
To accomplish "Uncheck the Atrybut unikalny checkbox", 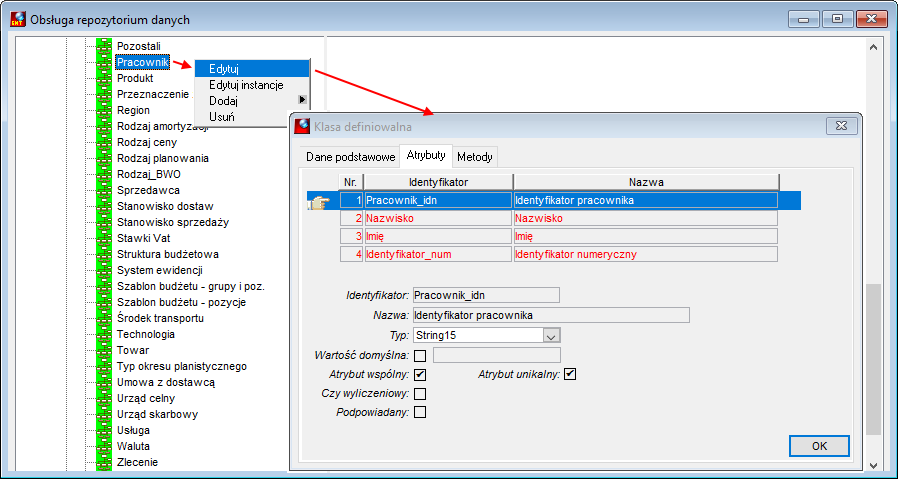I will (570, 375).
